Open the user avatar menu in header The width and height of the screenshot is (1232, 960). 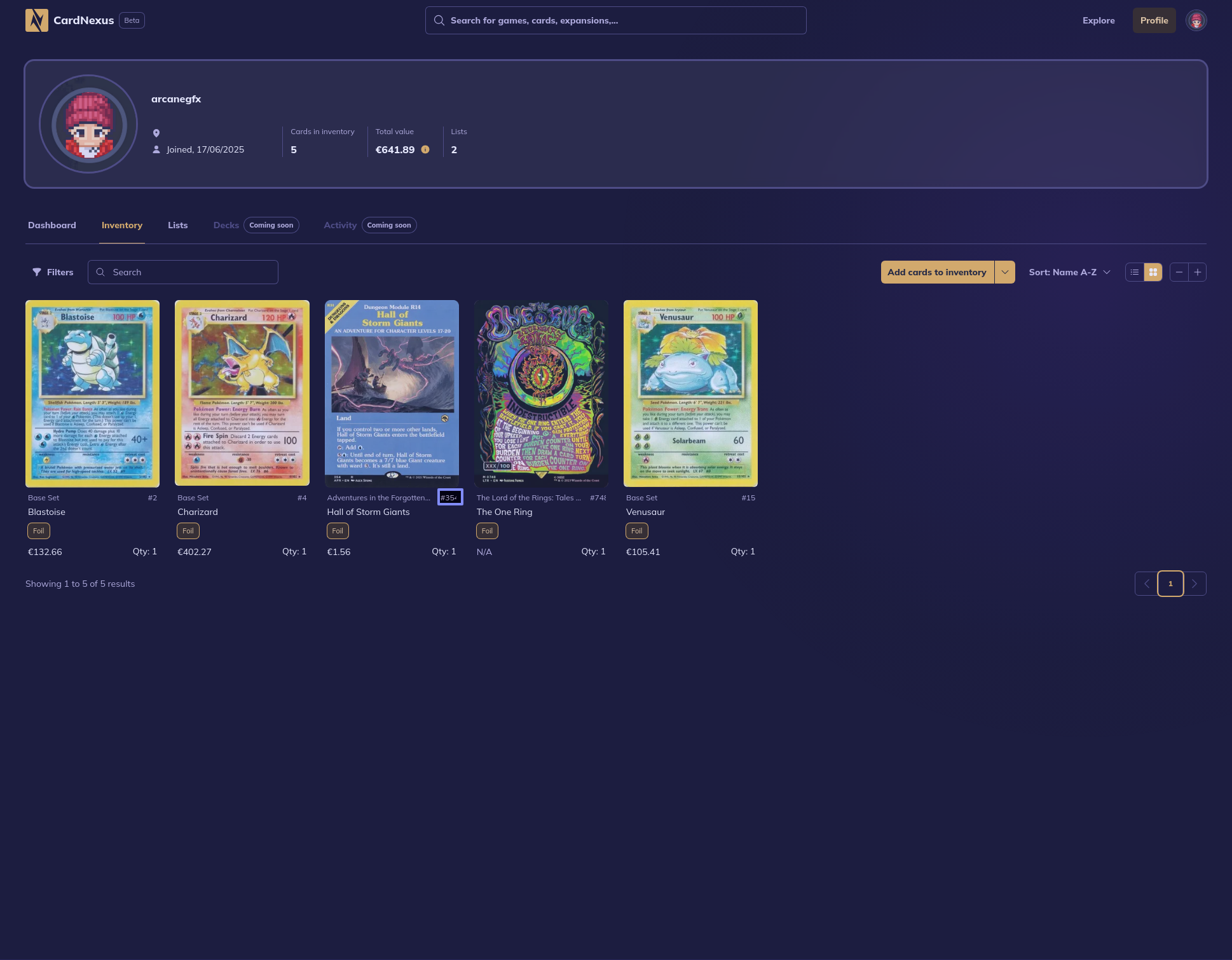point(1196,20)
